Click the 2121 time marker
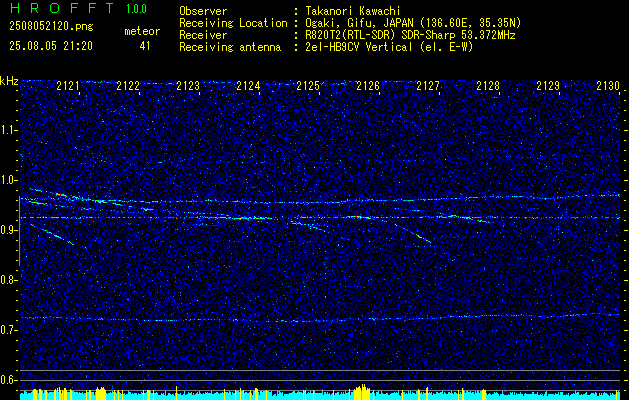 68,86
